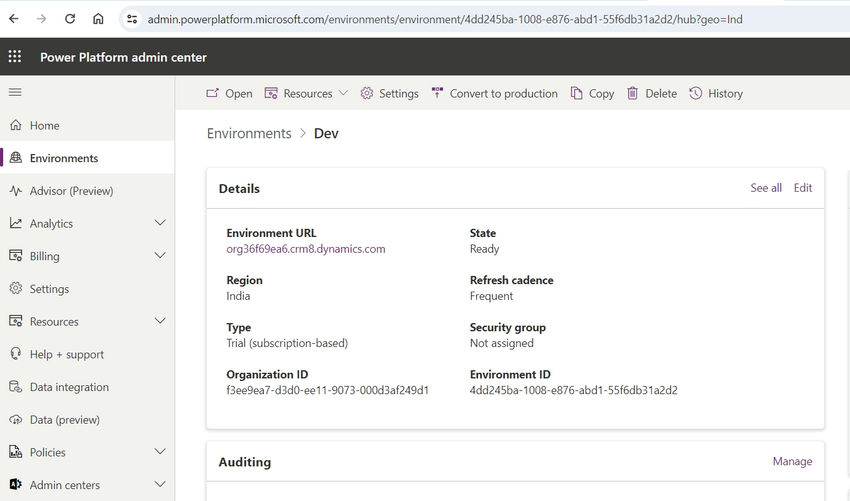Image resolution: width=850 pixels, height=501 pixels.
Task: Click the toolbar Settings gear icon
Action: [x=367, y=93]
